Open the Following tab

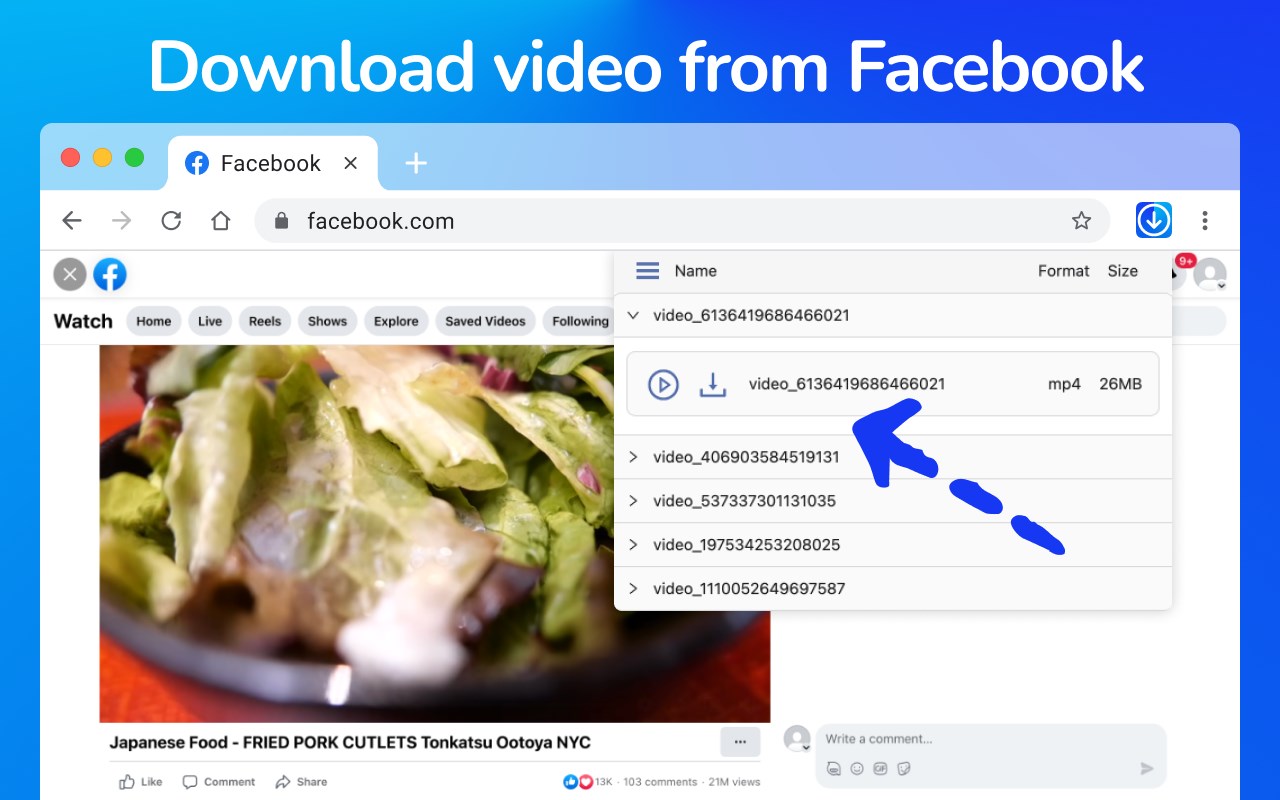[x=579, y=321]
